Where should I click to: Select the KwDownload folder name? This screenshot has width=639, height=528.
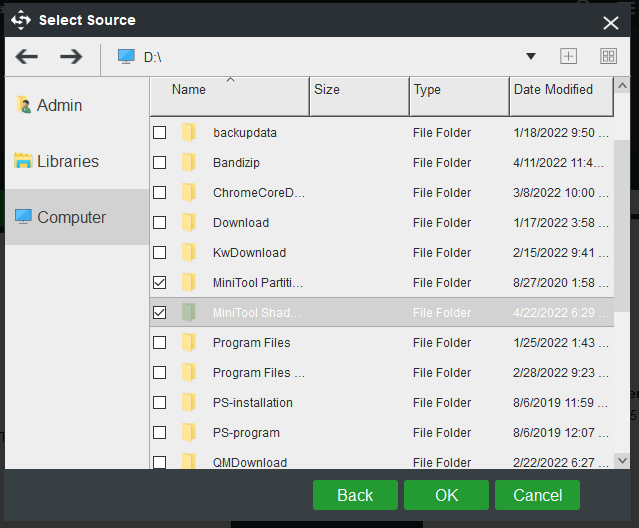(249, 253)
